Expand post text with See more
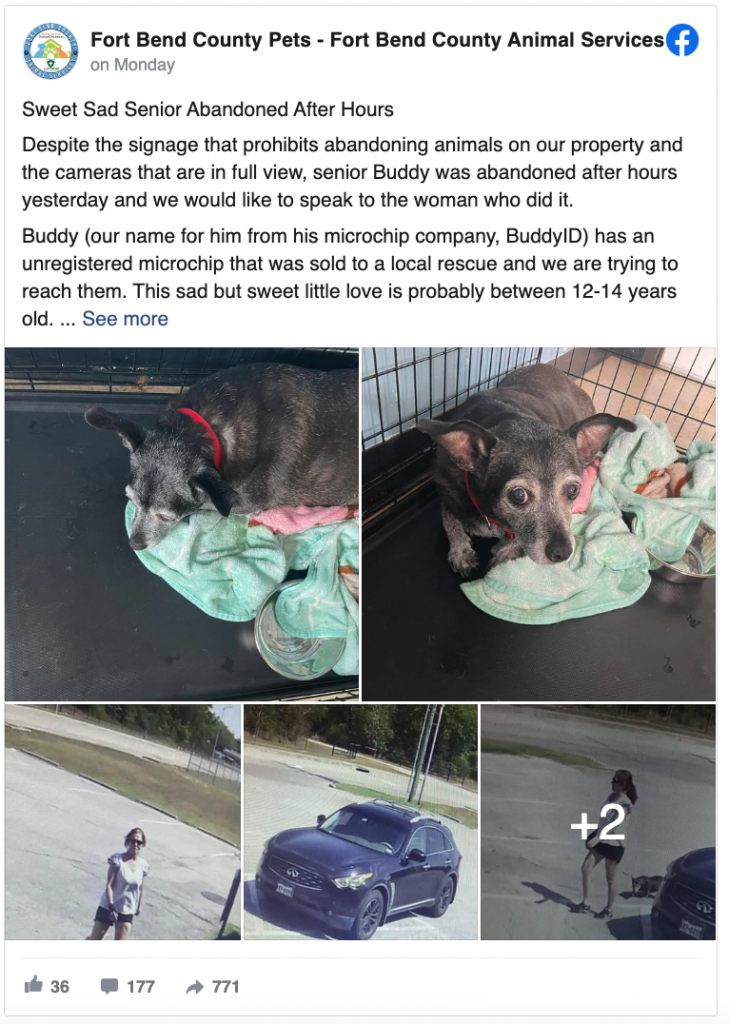729x1024 pixels. (125, 319)
